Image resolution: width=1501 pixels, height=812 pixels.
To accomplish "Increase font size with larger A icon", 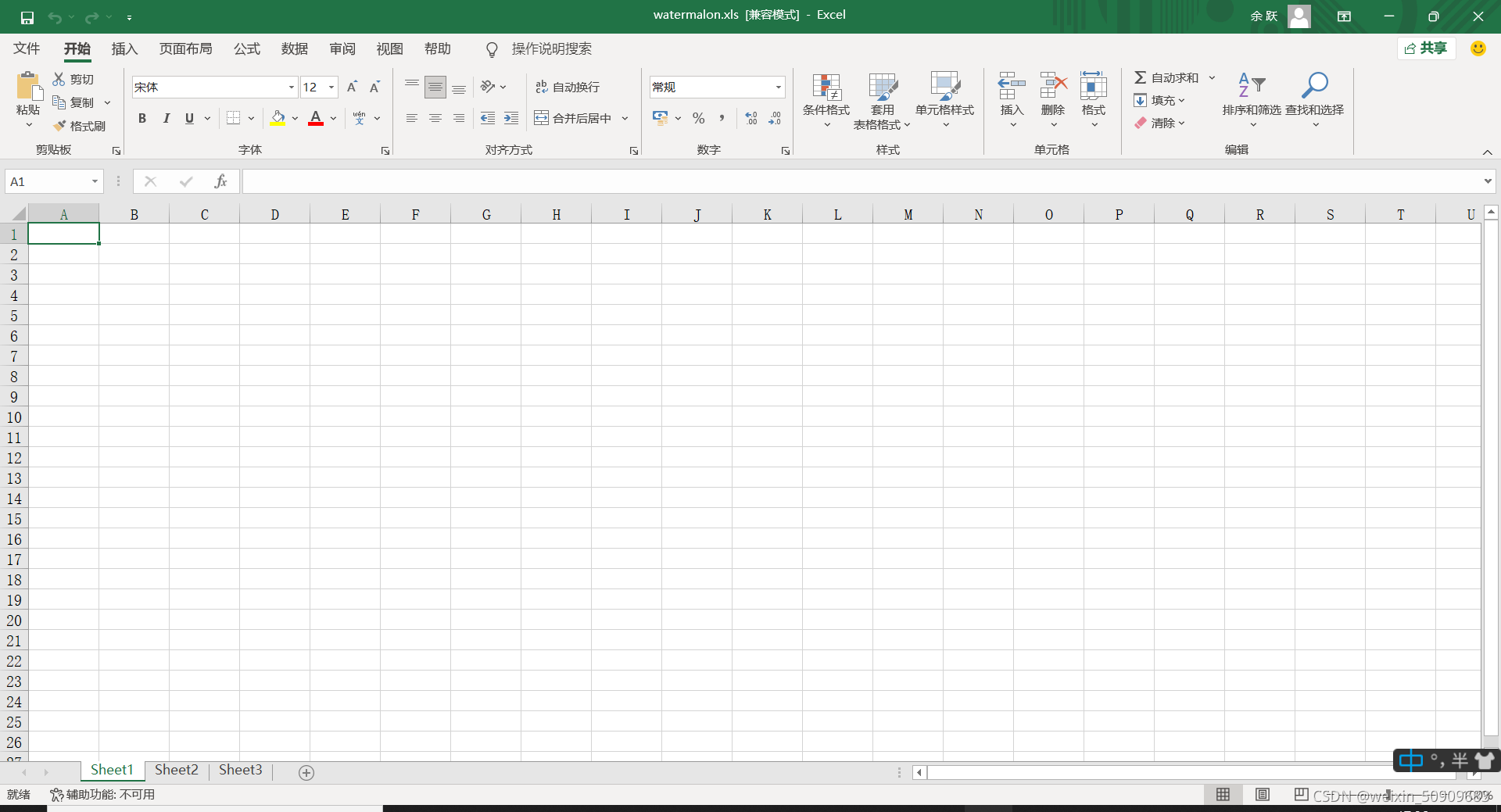I will (x=352, y=87).
